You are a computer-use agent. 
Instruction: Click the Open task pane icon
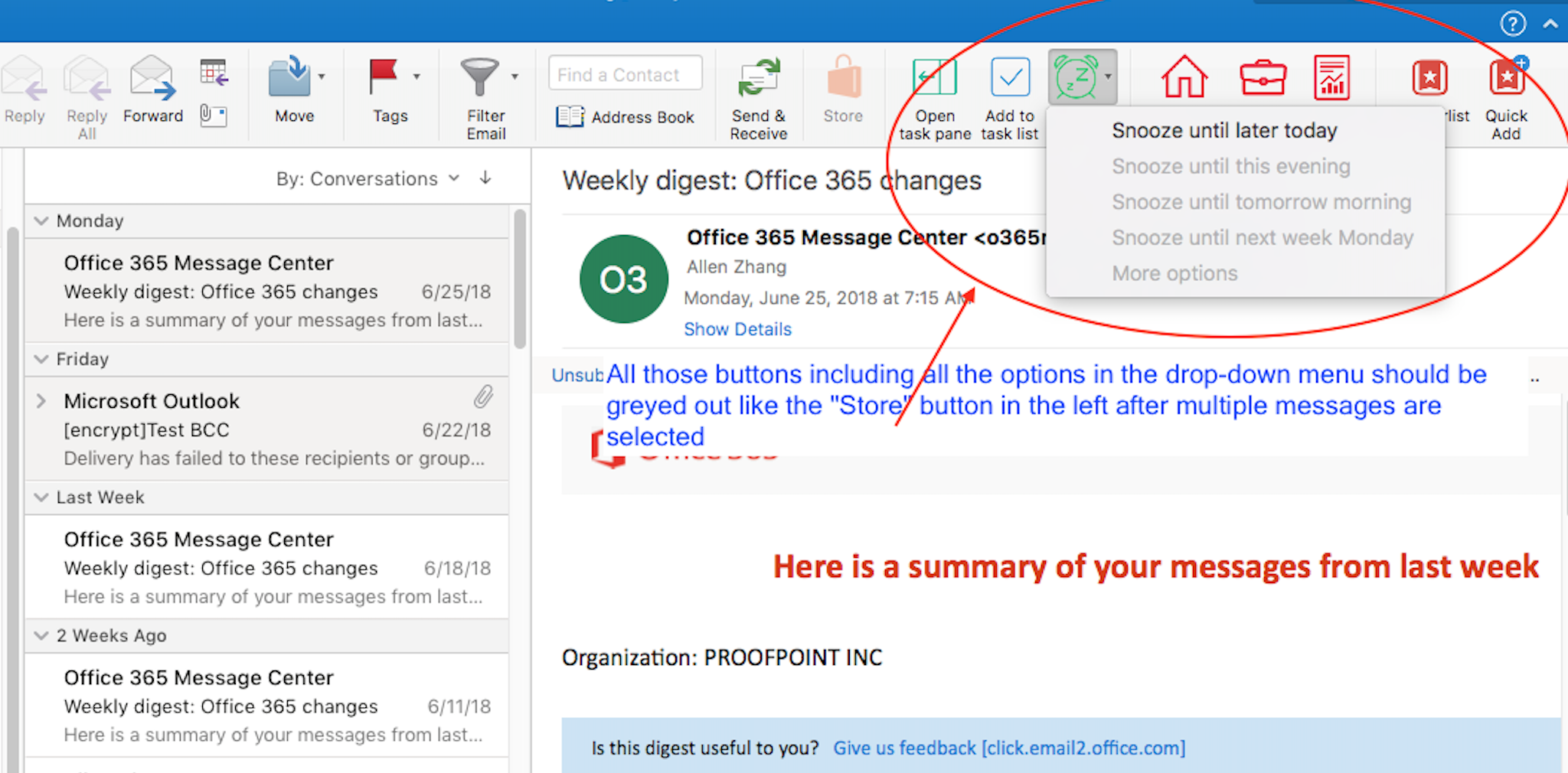(x=935, y=78)
